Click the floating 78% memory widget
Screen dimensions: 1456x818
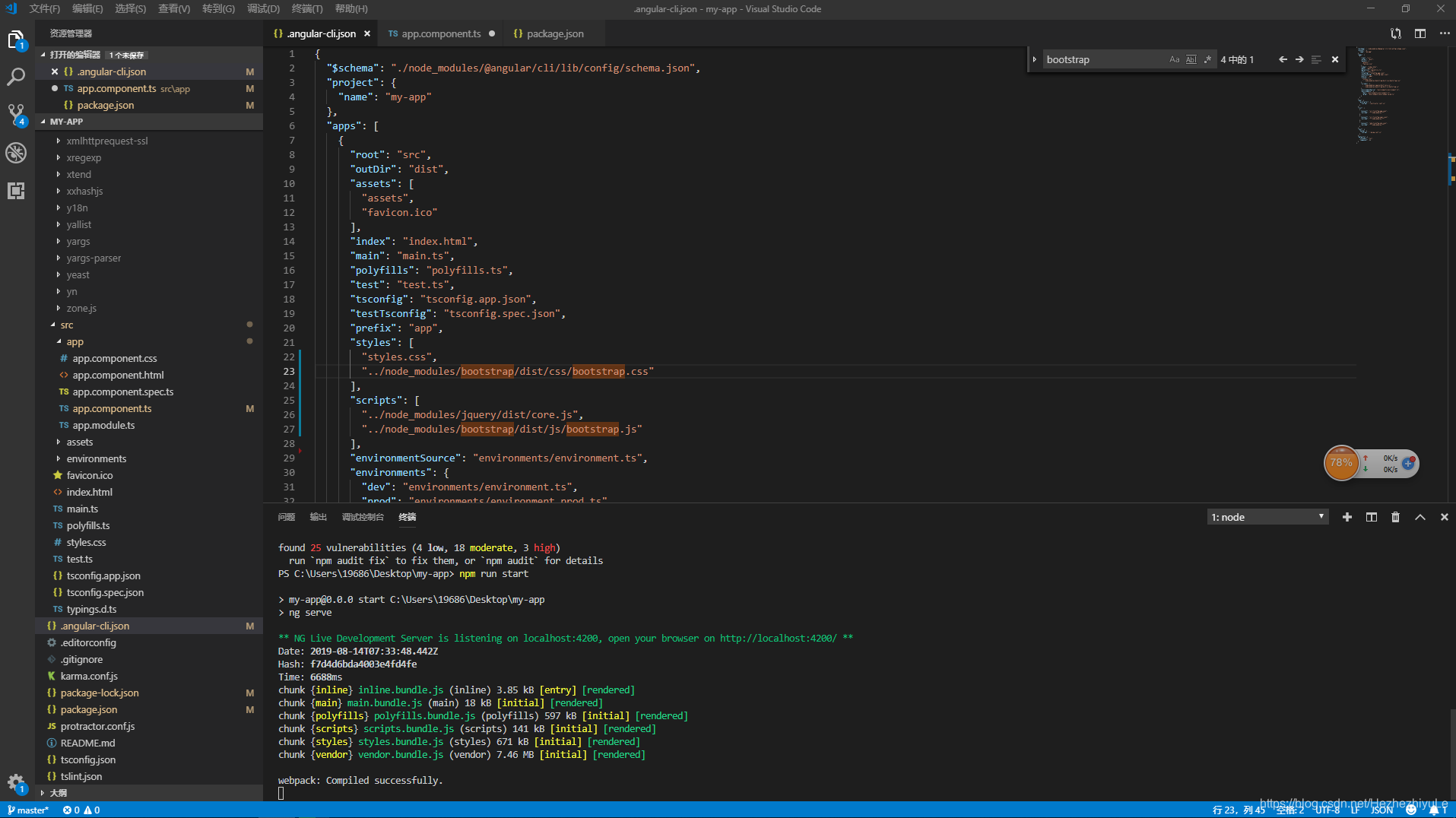pyautogui.click(x=1342, y=463)
